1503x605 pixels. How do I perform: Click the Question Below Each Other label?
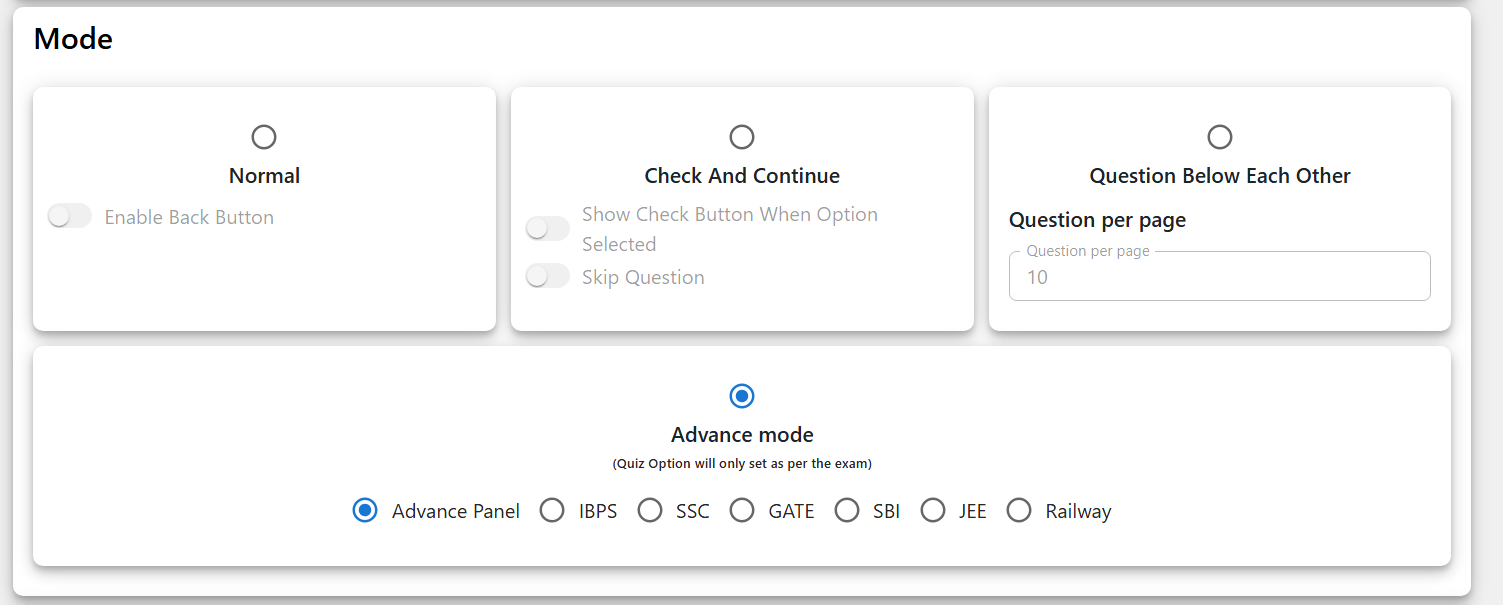[x=1220, y=176]
